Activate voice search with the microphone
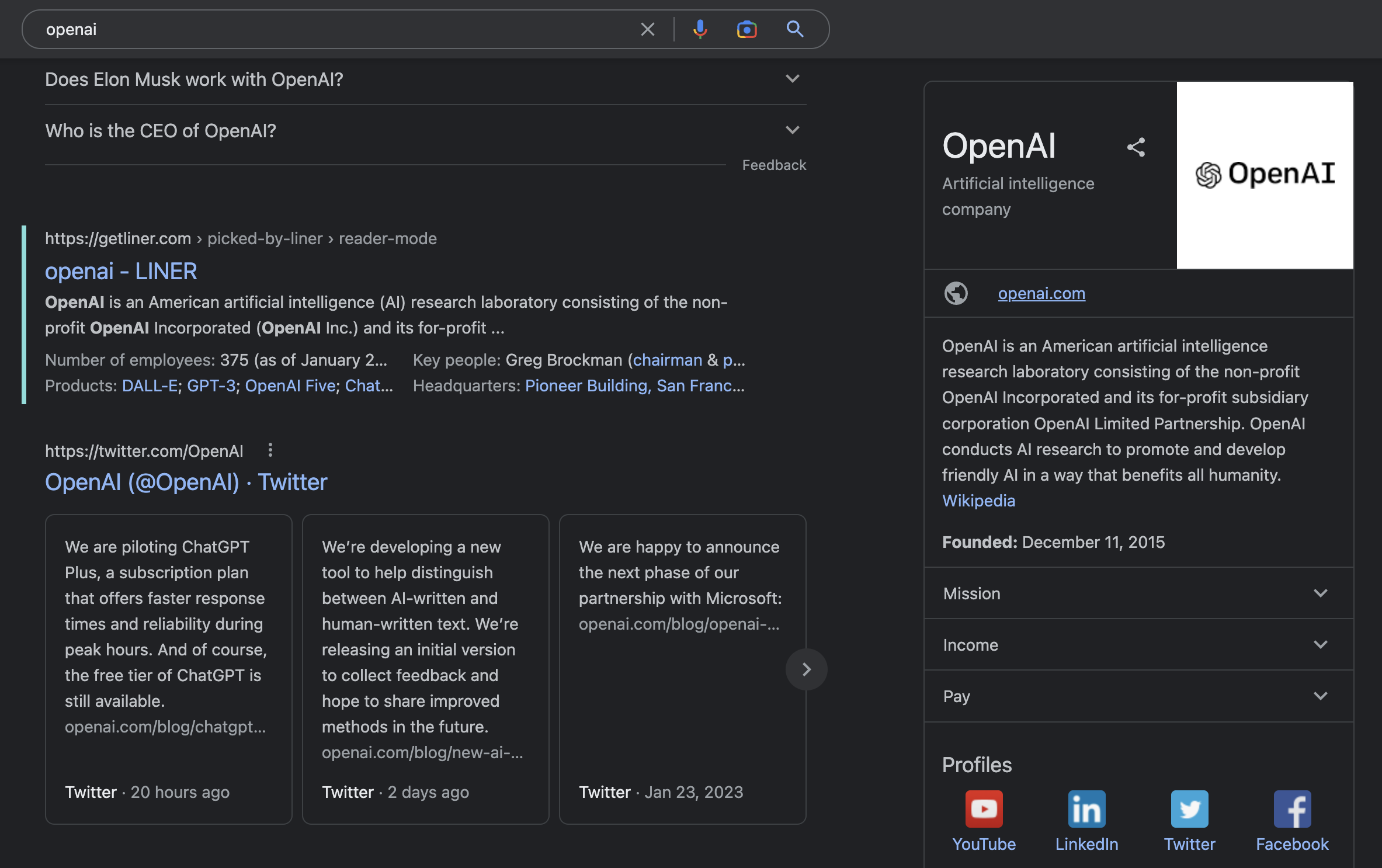Image resolution: width=1382 pixels, height=868 pixels. [x=700, y=29]
